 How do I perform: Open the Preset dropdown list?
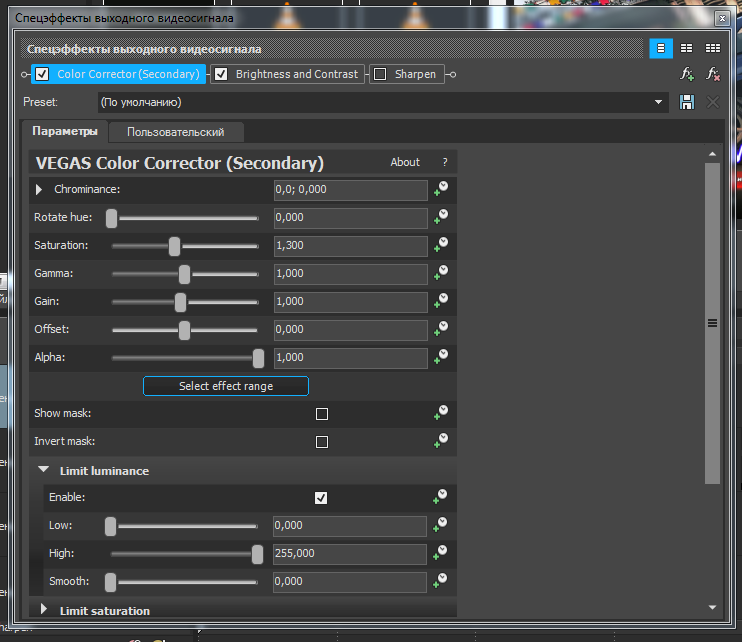[x=658, y=102]
